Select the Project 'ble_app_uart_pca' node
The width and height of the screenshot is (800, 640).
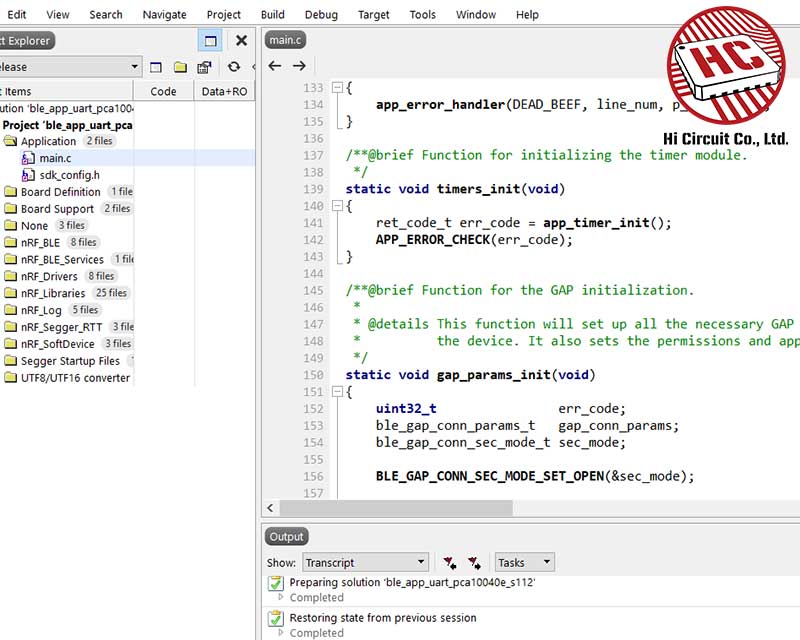pos(67,125)
